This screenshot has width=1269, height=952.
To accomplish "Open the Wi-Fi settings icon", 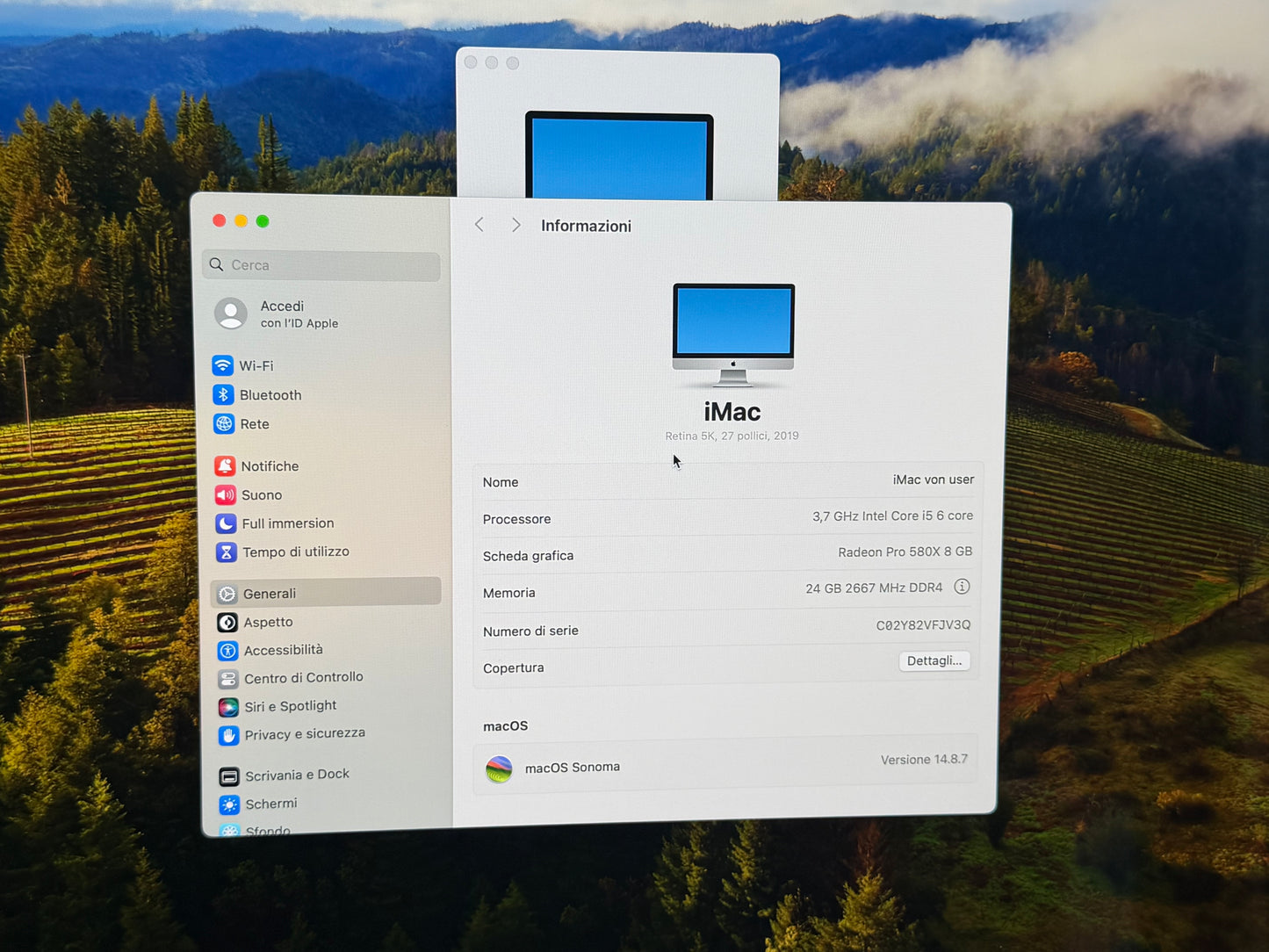I will pos(223,365).
